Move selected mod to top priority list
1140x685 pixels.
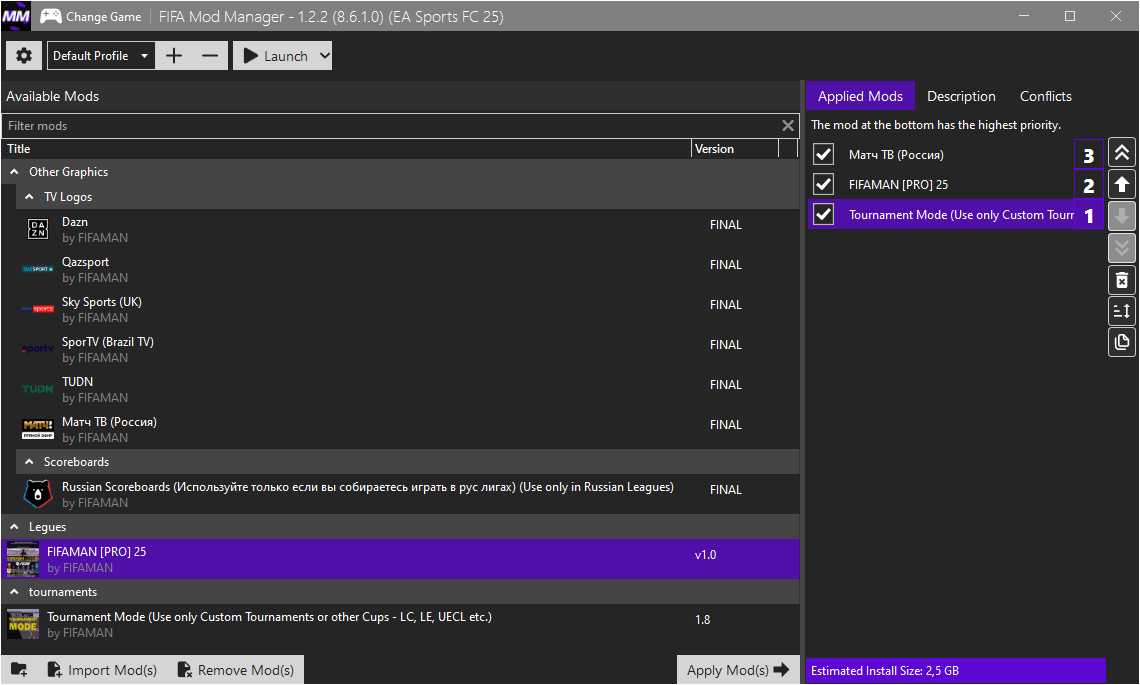[x=1122, y=153]
